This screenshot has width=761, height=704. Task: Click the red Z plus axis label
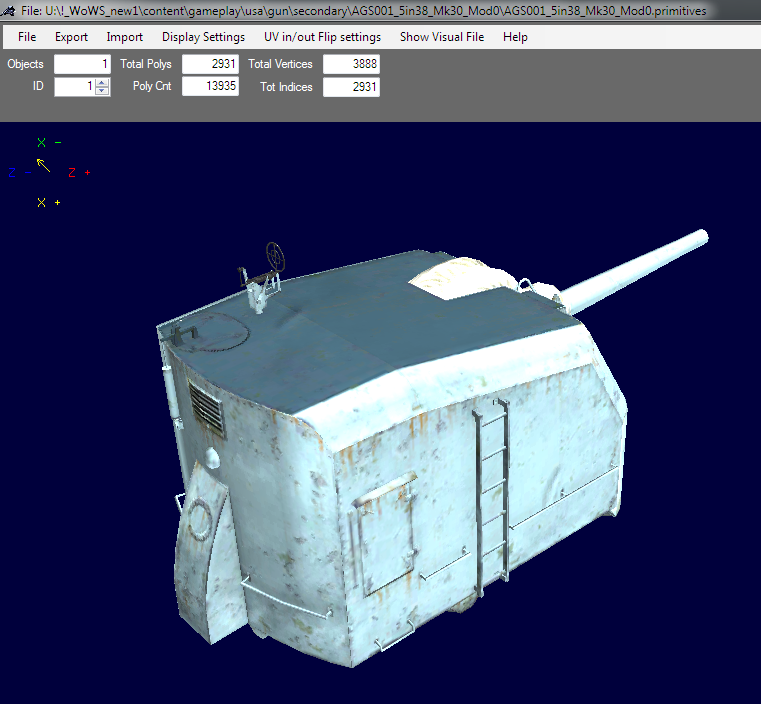coord(79,173)
